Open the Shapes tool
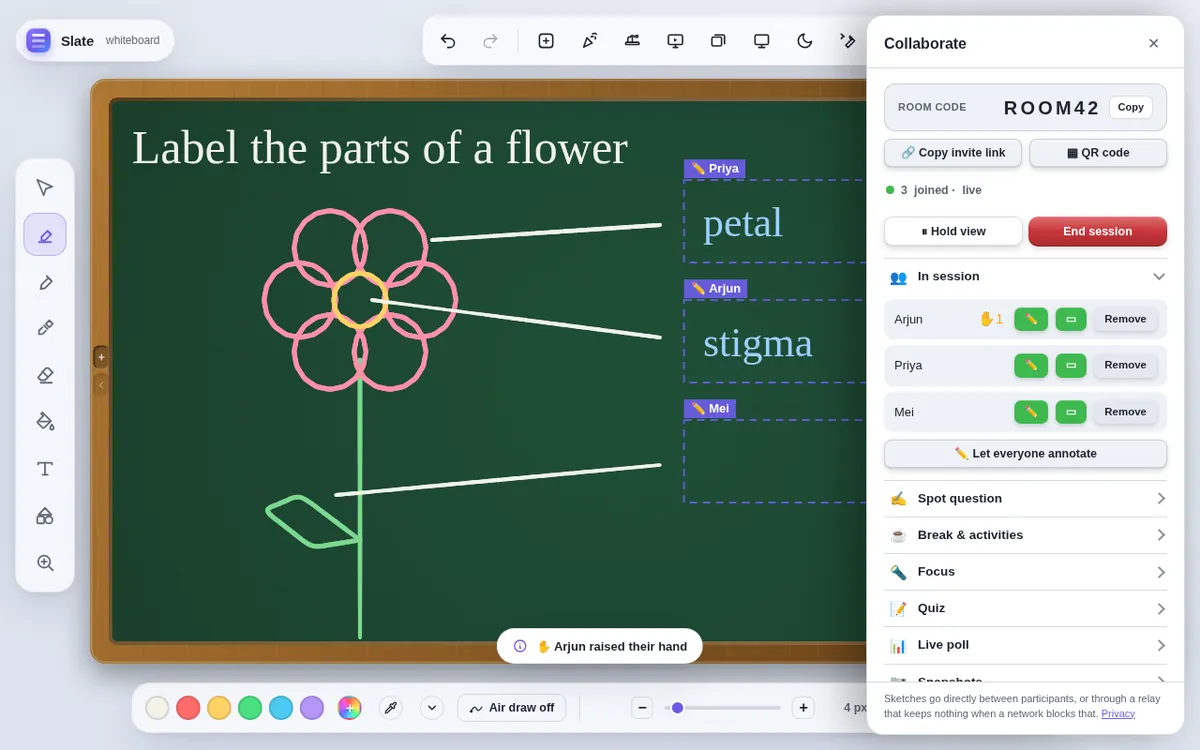The height and width of the screenshot is (750, 1200). point(45,516)
